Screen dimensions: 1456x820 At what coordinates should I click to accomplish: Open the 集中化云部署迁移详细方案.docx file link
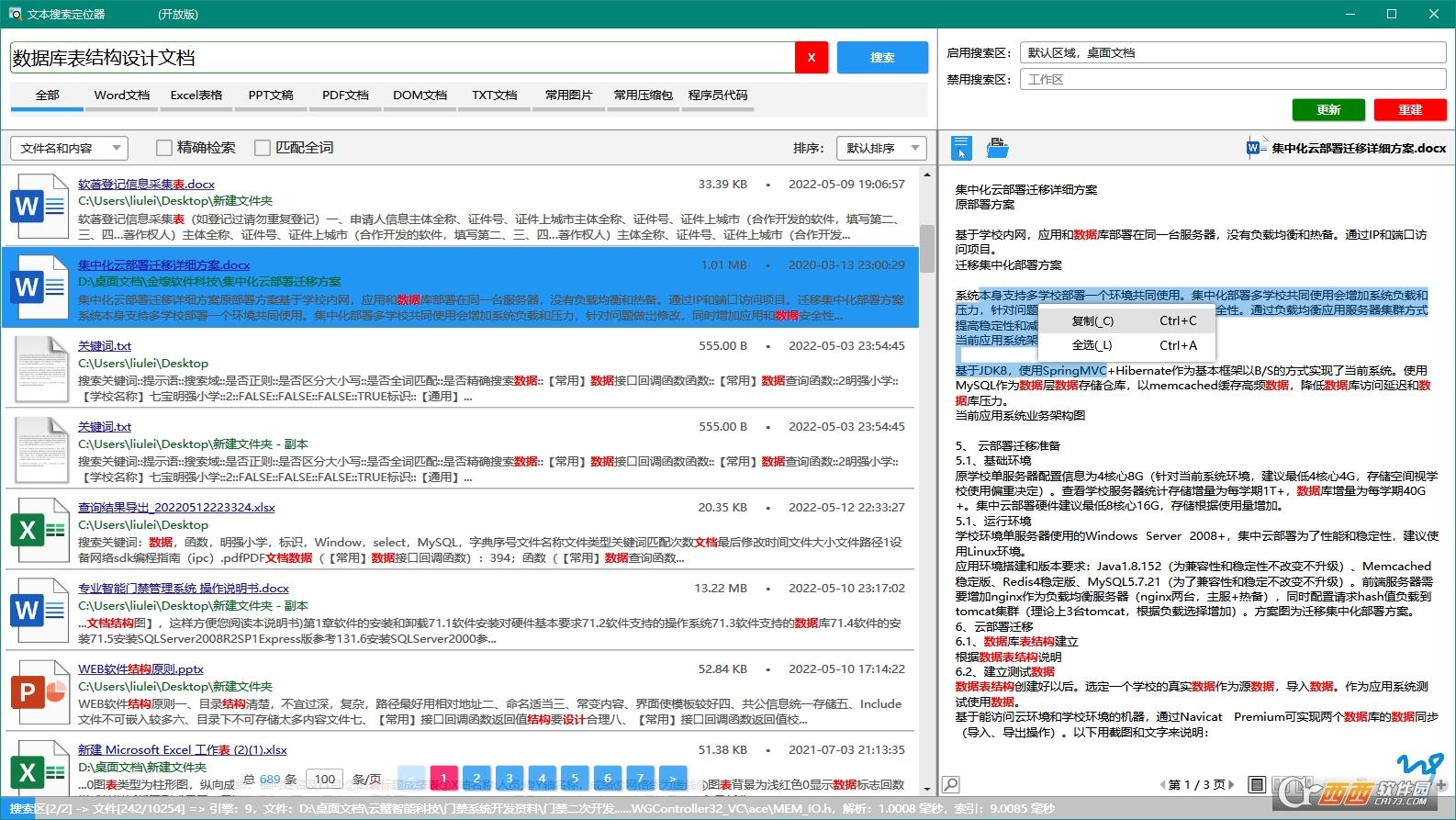click(x=163, y=264)
